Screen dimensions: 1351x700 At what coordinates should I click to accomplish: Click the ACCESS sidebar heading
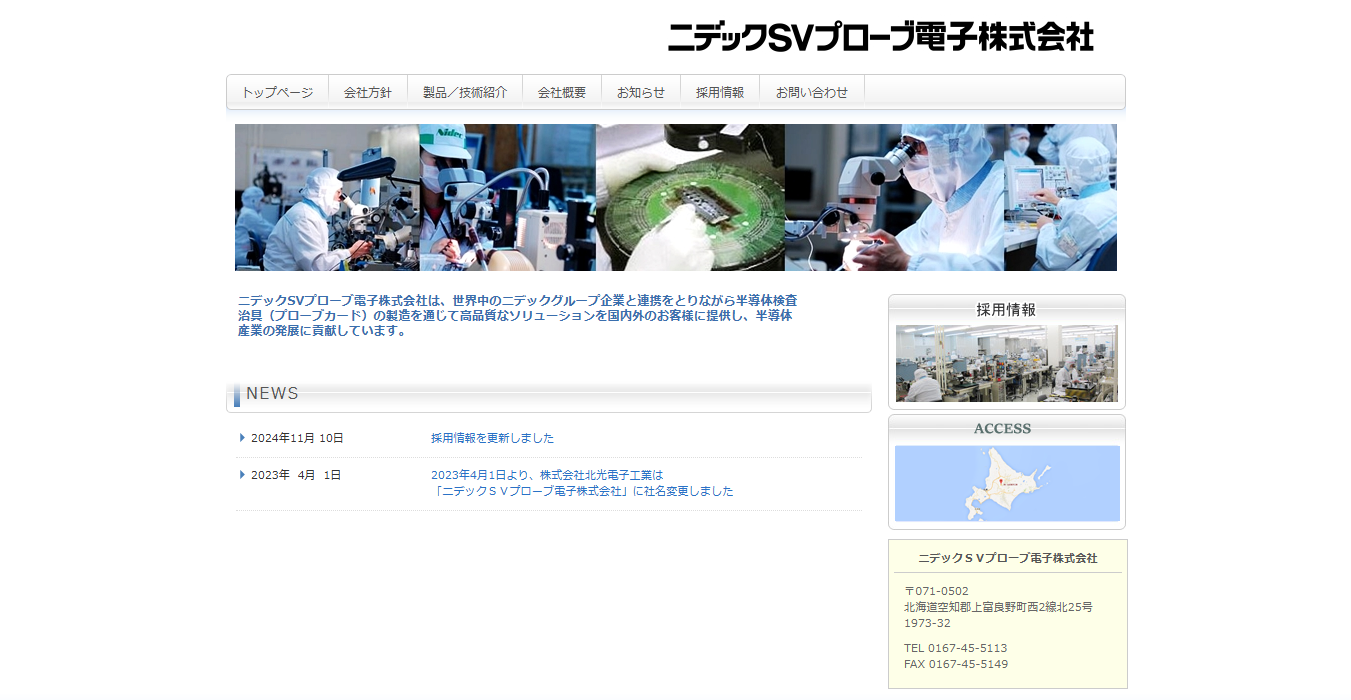1002,428
